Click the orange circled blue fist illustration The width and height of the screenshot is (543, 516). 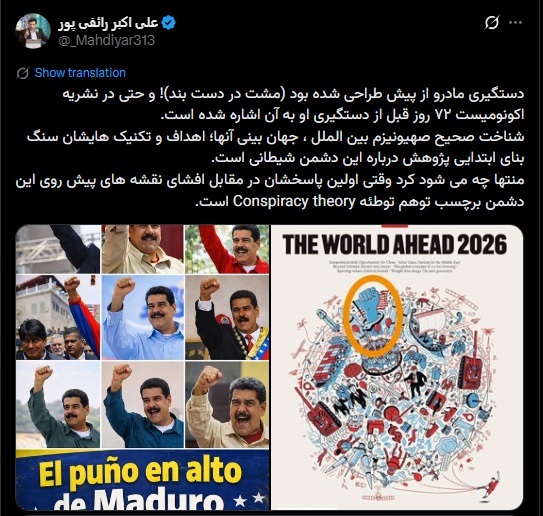[373, 317]
